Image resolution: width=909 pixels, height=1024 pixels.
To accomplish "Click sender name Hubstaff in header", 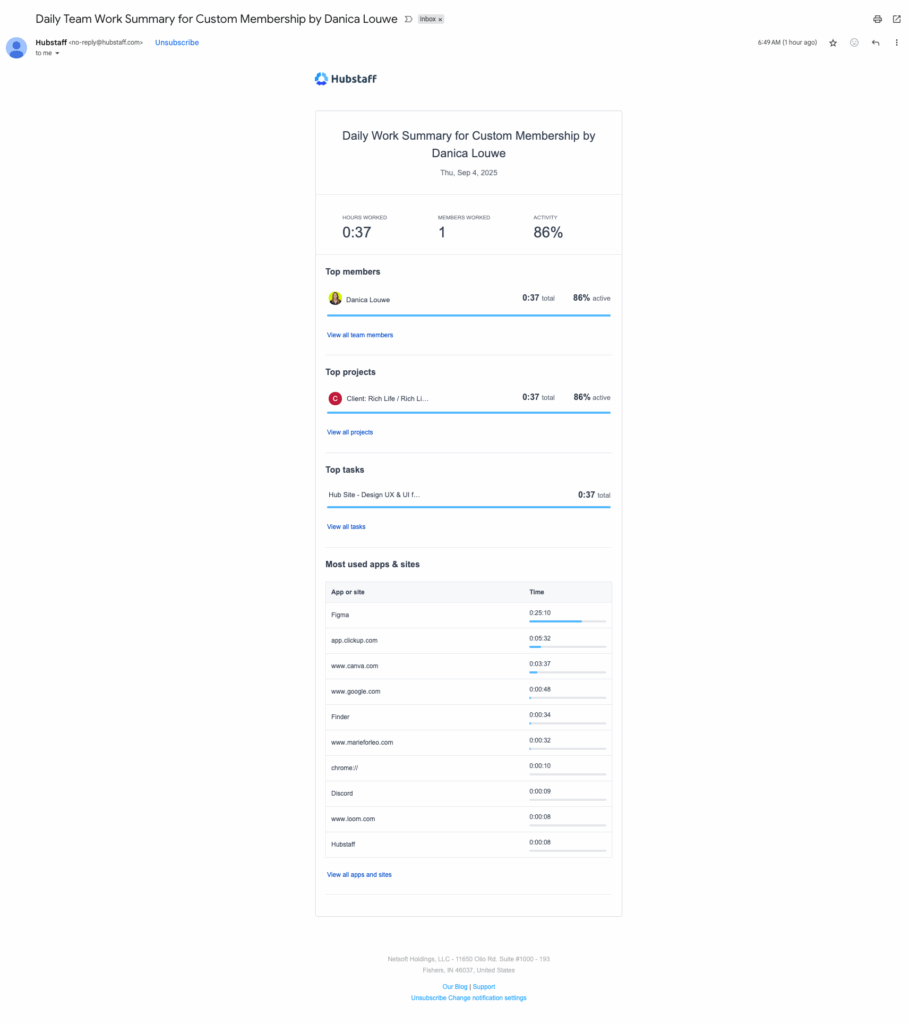I will point(51,42).
